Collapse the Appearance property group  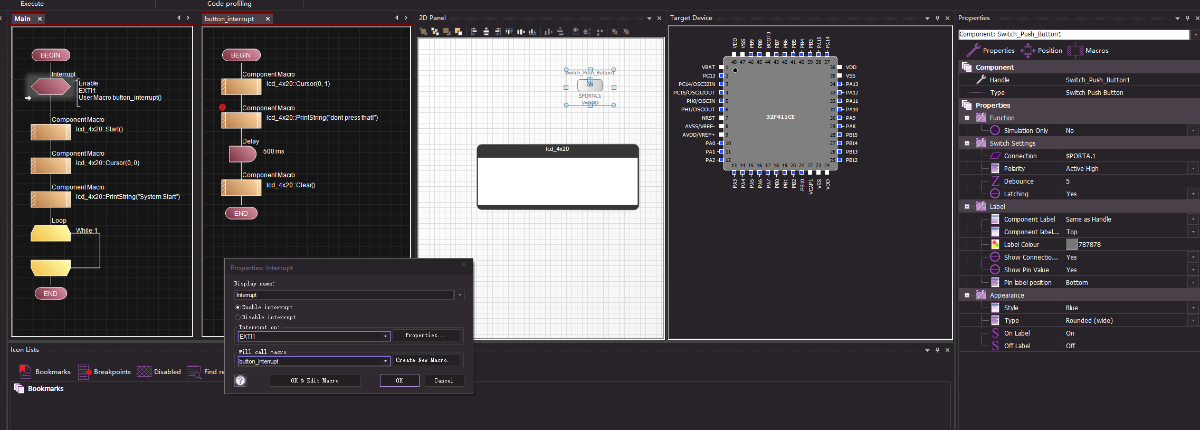[967, 295]
